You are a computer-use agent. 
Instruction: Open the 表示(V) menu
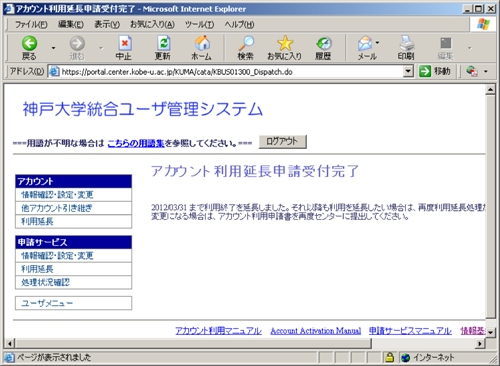[107, 24]
